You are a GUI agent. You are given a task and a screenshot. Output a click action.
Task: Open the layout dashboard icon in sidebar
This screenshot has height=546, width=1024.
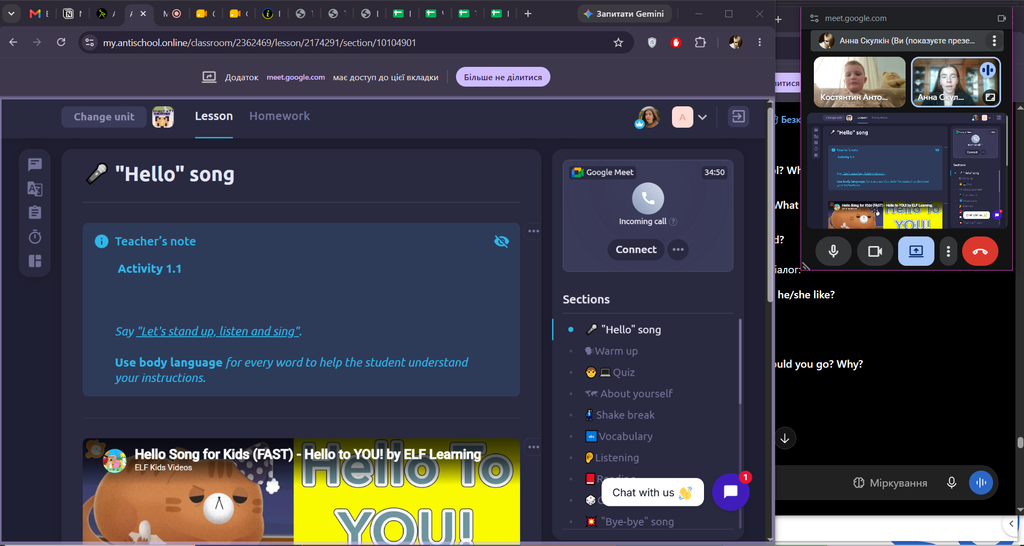point(35,261)
